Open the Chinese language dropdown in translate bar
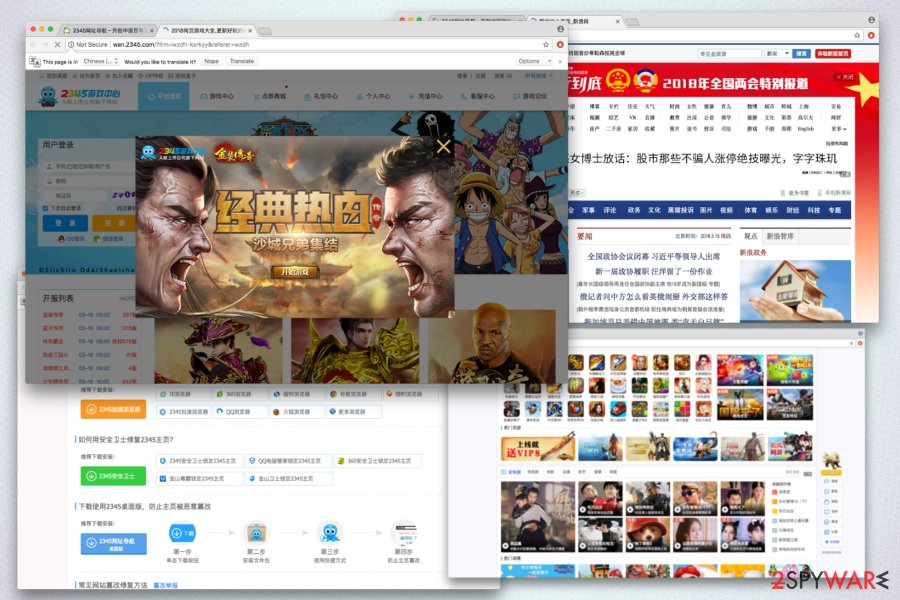 (100, 61)
